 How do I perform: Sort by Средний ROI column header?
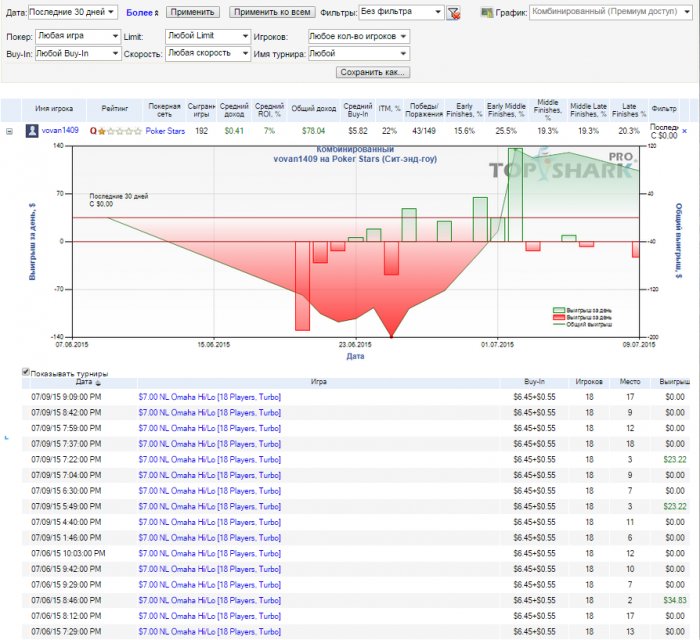pyautogui.click(x=269, y=108)
